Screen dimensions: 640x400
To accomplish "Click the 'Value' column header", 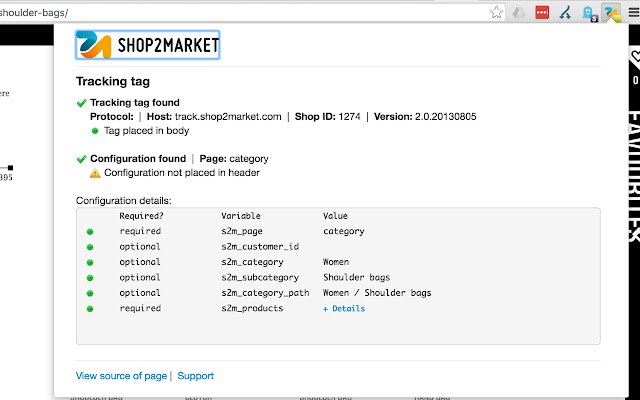I will 335,216.
